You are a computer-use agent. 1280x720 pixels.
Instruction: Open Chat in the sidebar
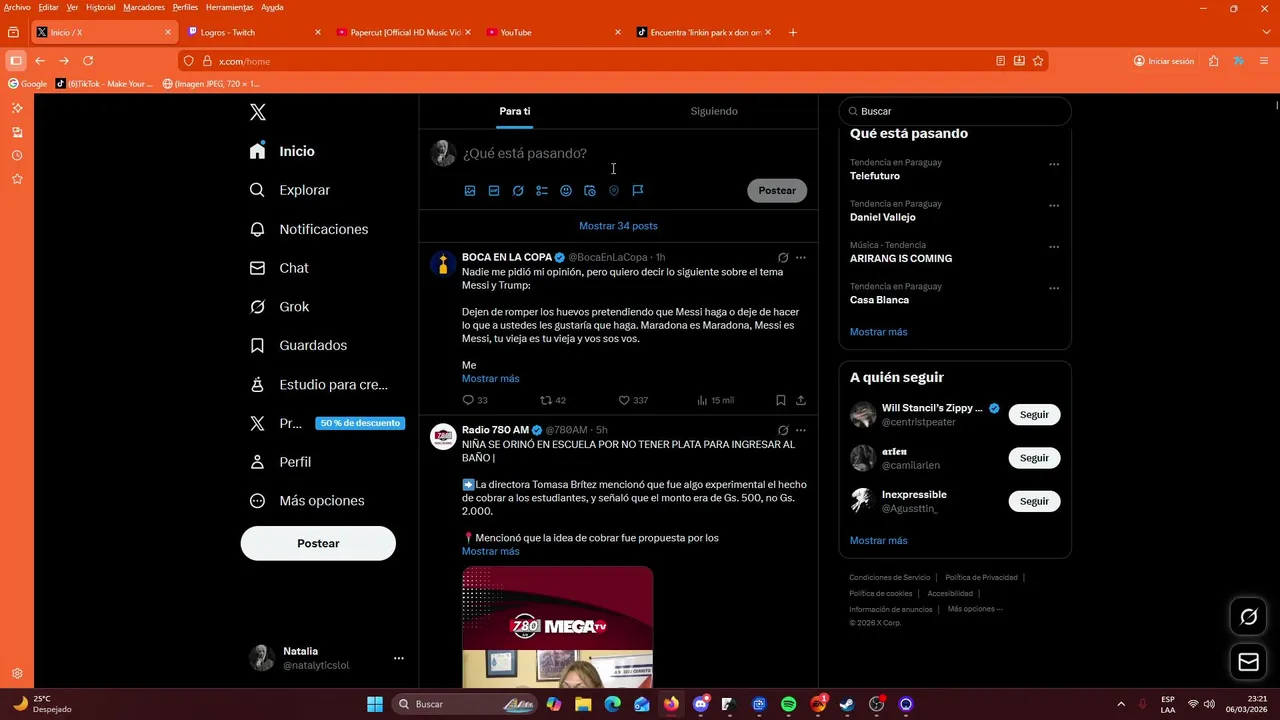coord(279,268)
